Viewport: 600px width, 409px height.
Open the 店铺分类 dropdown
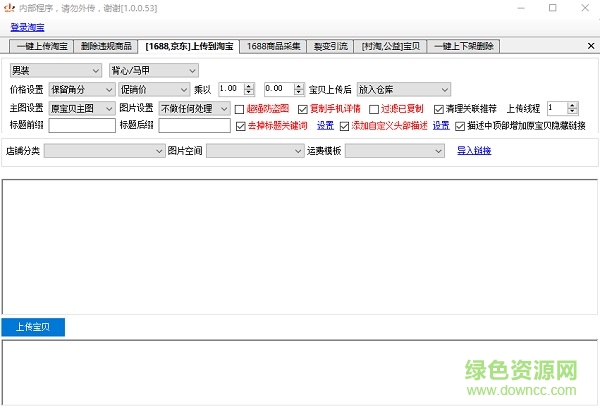pos(104,151)
